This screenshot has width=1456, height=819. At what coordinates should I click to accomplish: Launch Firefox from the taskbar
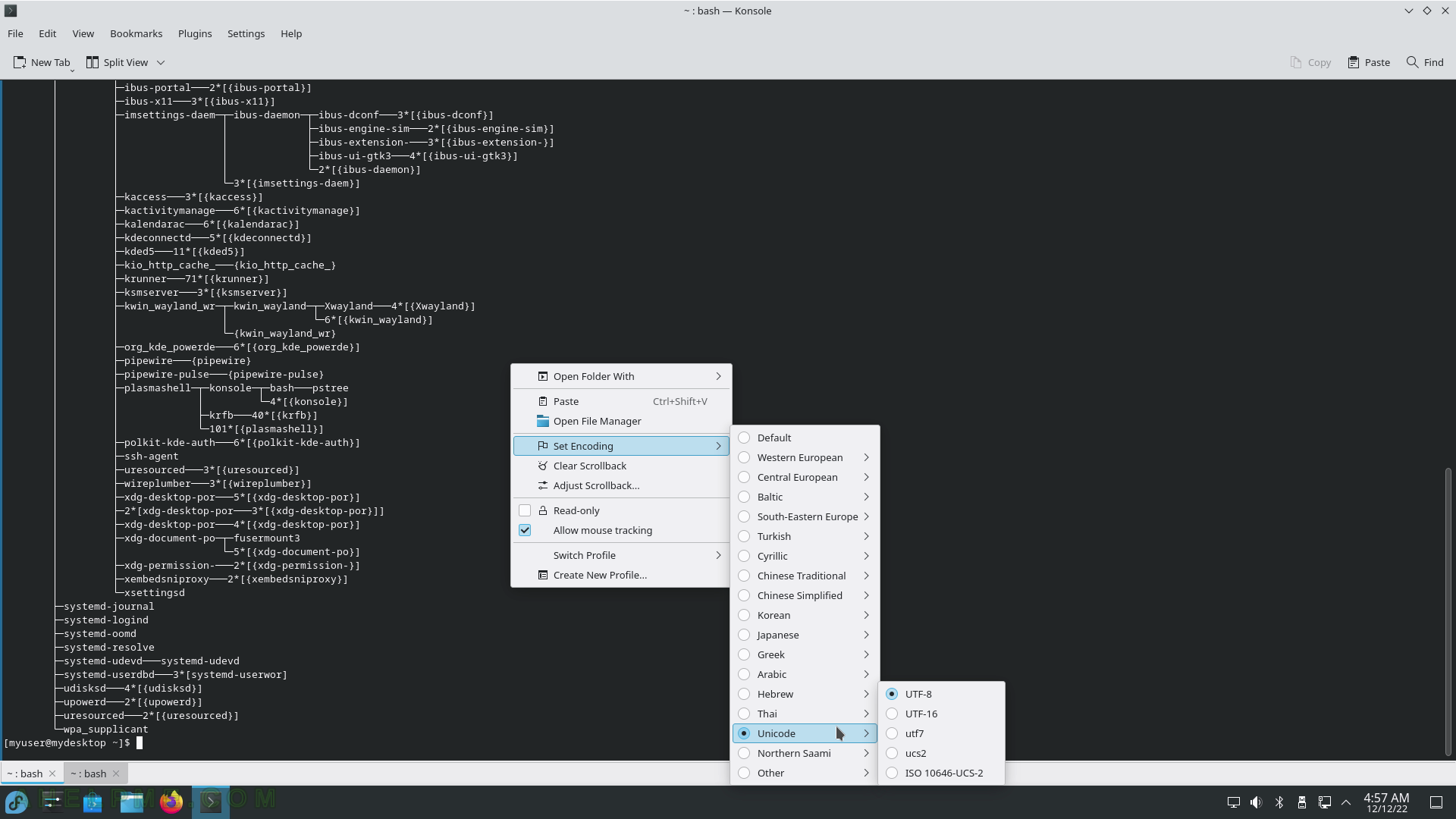pyautogui.click(x=171, y=802)
